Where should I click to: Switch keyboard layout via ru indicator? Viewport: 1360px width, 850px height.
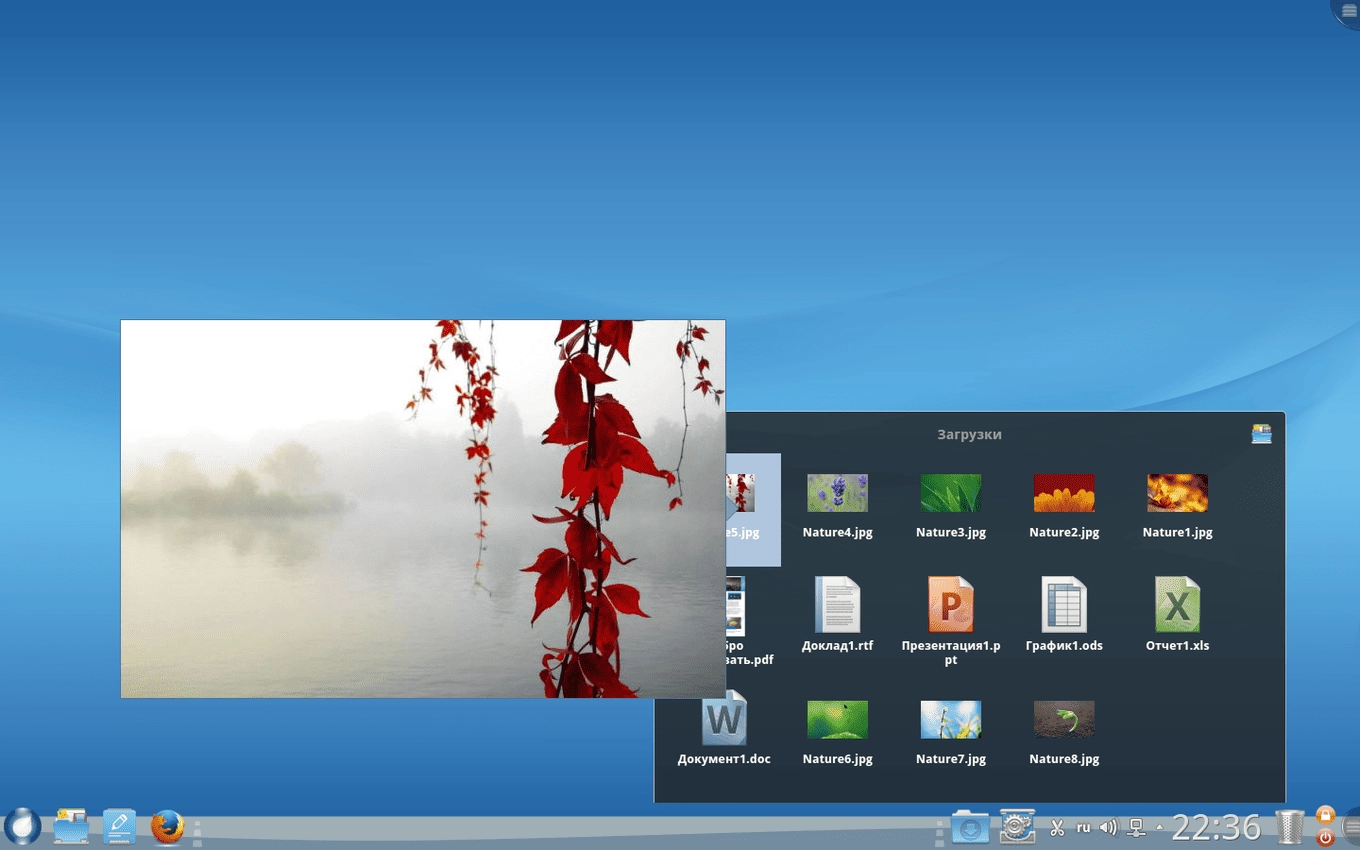click(1084, 828)
